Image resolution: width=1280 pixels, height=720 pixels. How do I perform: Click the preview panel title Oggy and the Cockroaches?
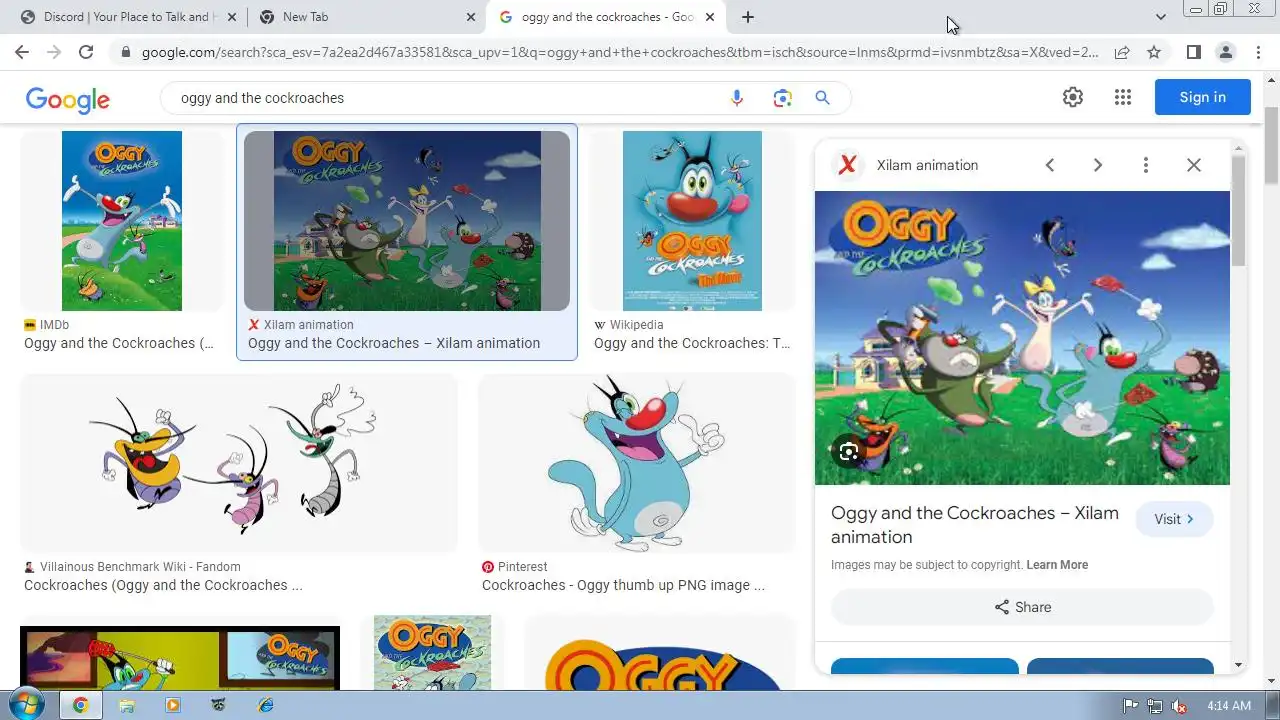(975, 525)
